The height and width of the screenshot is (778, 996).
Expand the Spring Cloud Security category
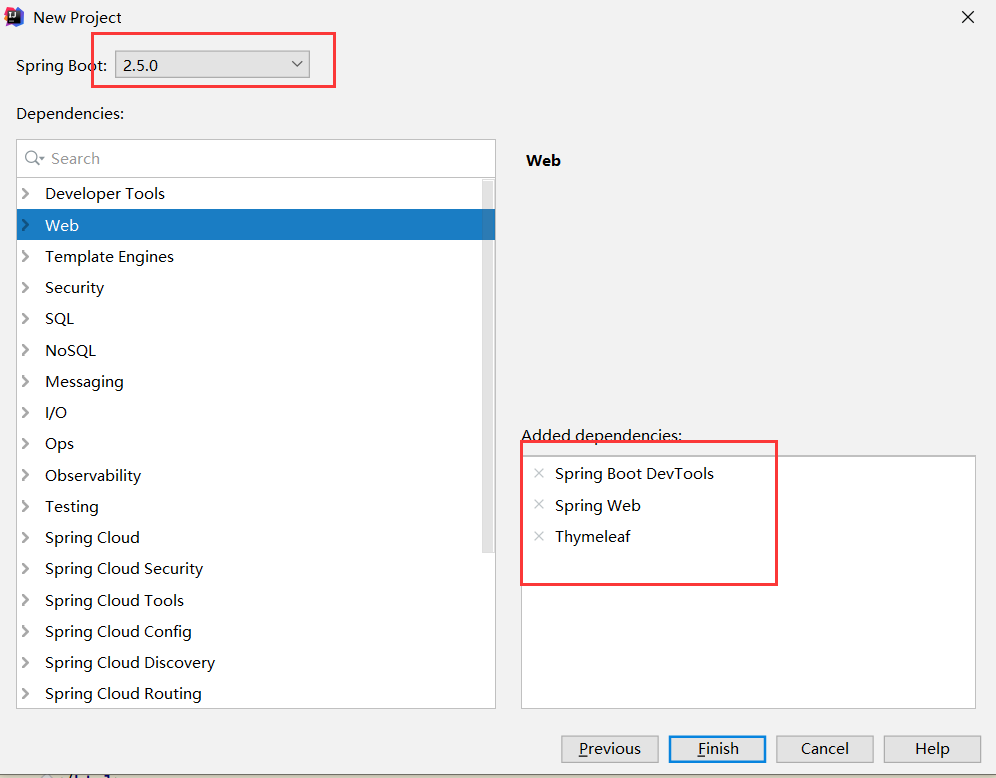(25, 568)
